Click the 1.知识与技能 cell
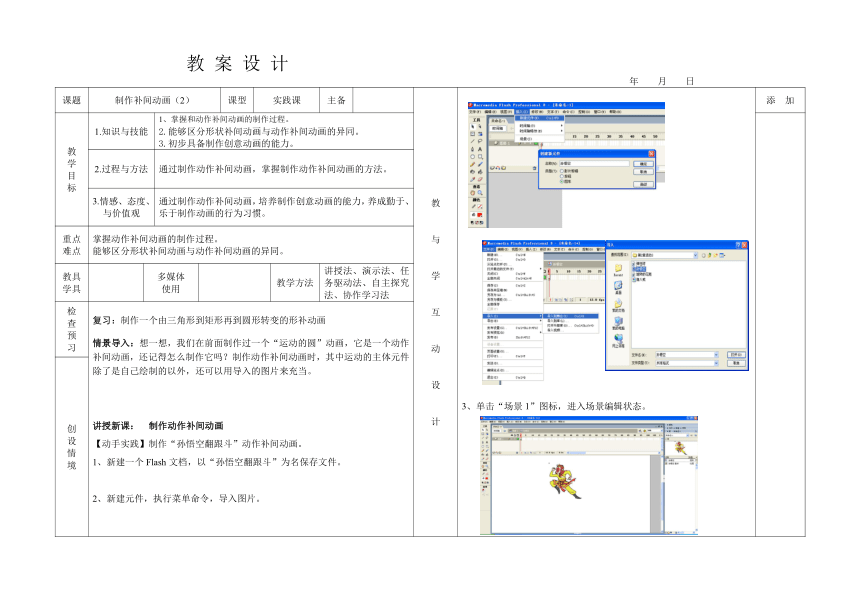The image size is (860, 589). (x=121, y=131)
